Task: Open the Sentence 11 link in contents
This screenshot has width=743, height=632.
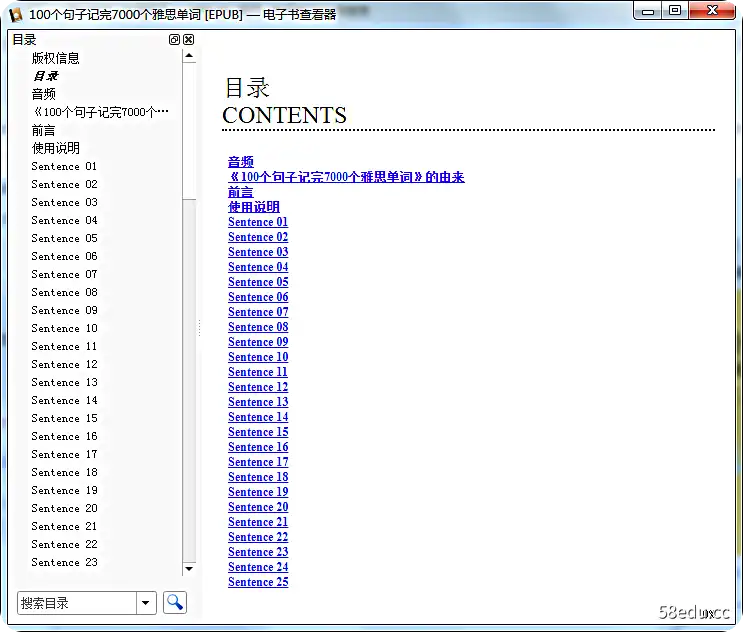Action: [x=258, y=372]
